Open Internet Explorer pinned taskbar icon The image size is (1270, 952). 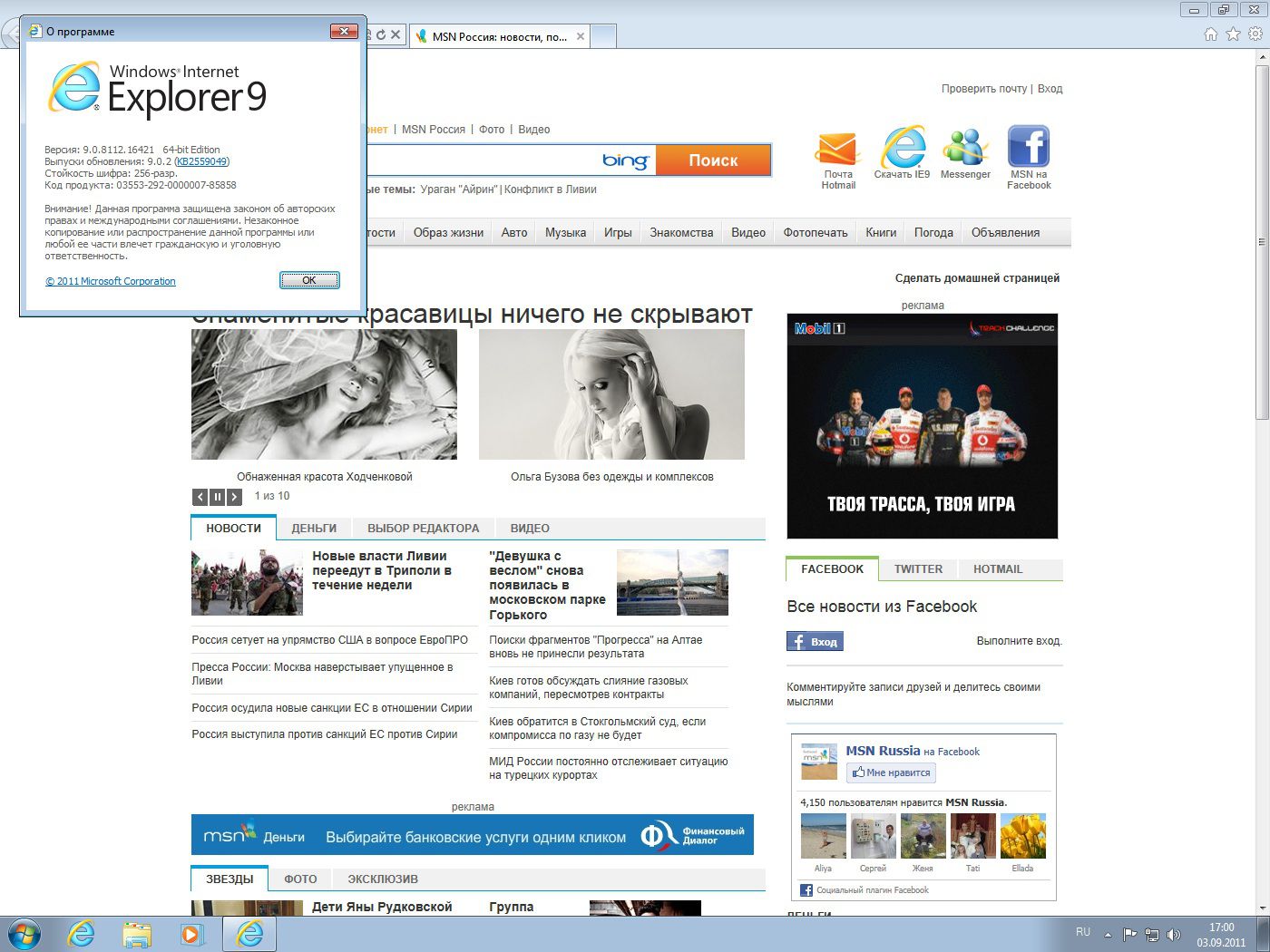82,934
